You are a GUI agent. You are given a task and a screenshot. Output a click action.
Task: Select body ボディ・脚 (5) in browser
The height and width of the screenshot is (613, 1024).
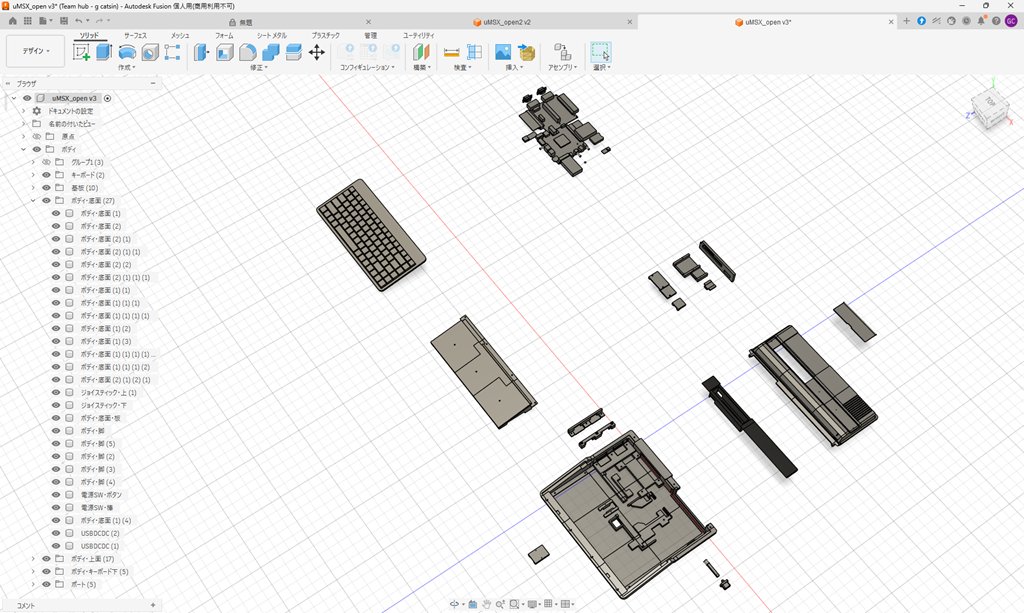[x=97, y=444]
